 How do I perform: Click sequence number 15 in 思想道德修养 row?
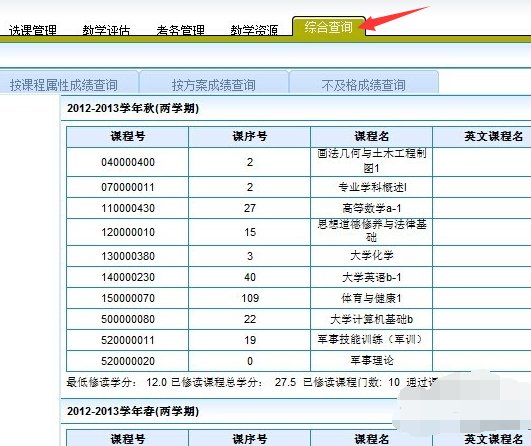[x=250, y=232]
